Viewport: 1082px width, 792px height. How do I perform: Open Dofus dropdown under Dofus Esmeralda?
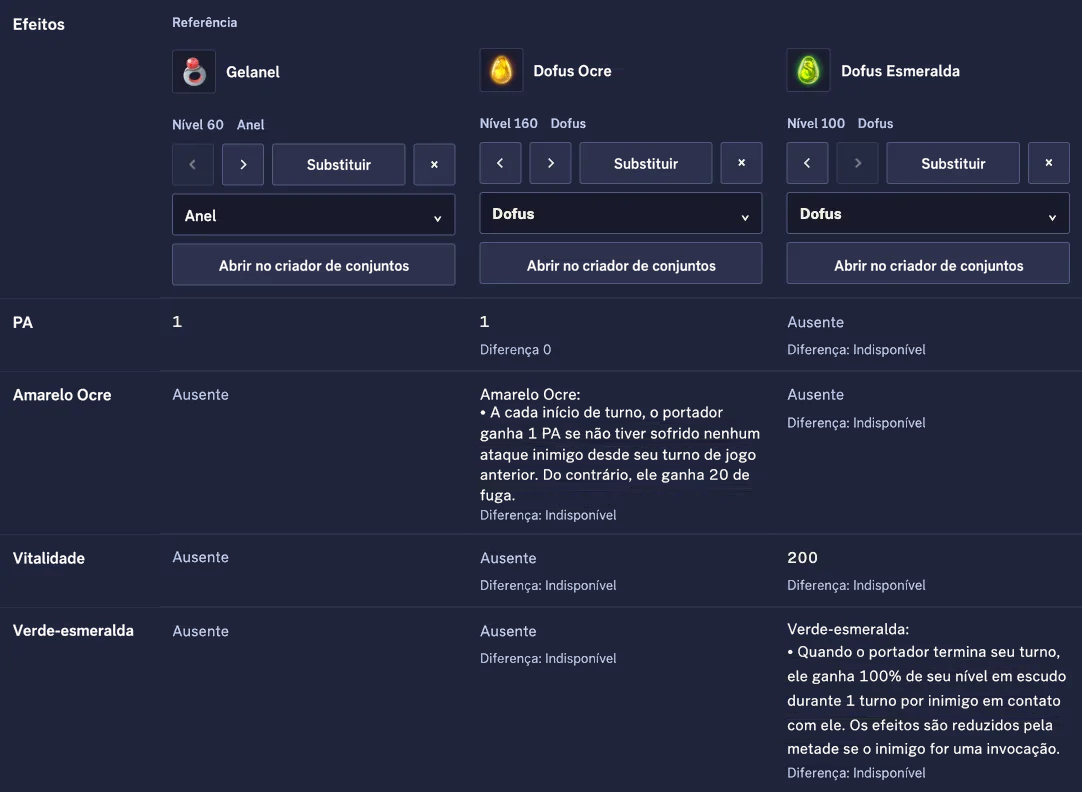click(928, 213)
